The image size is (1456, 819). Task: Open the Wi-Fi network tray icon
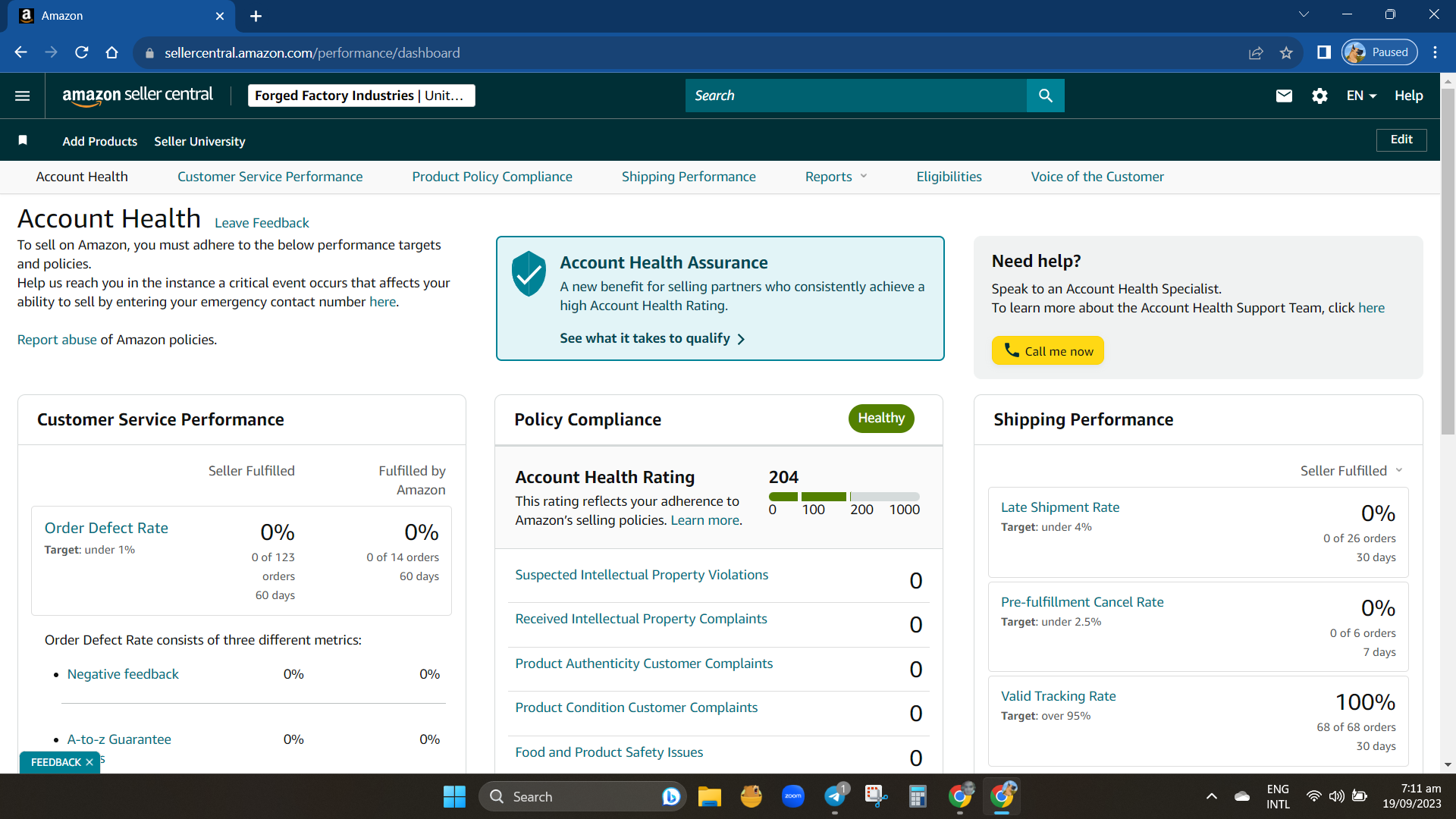tap(1313, 796)
